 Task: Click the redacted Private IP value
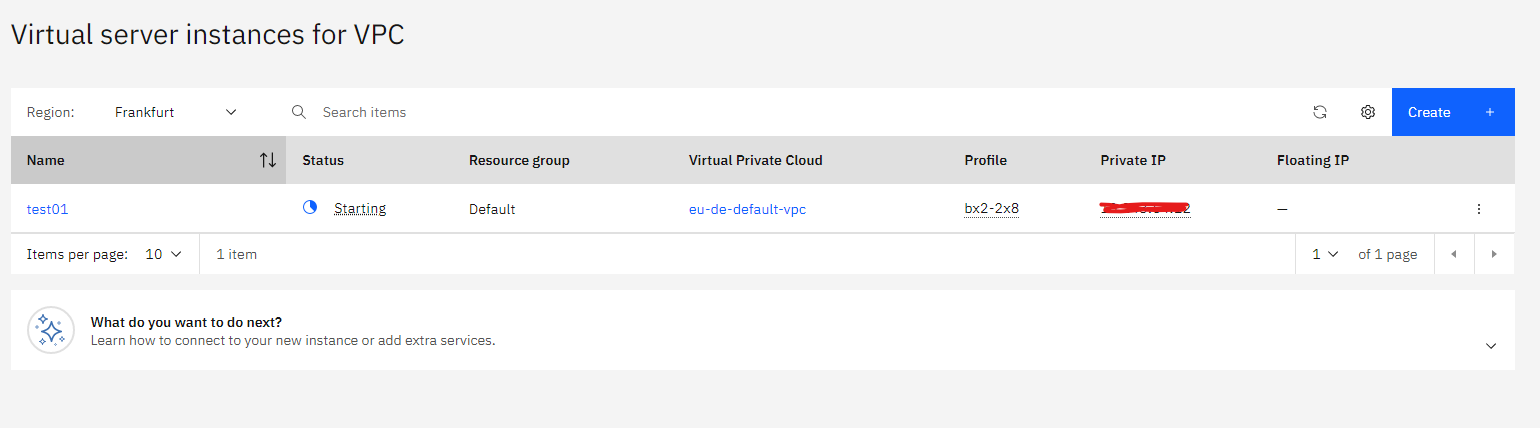coord(1145,209)
